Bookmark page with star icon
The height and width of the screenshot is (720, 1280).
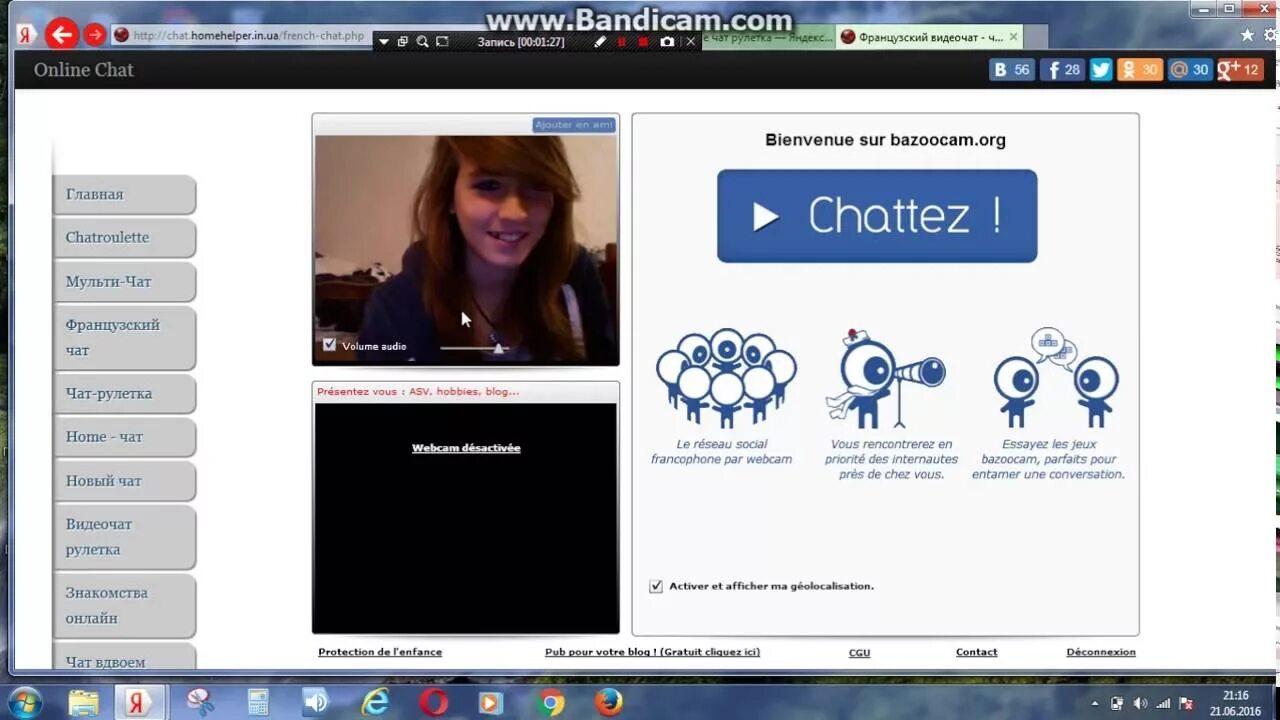pos(1247,35)
